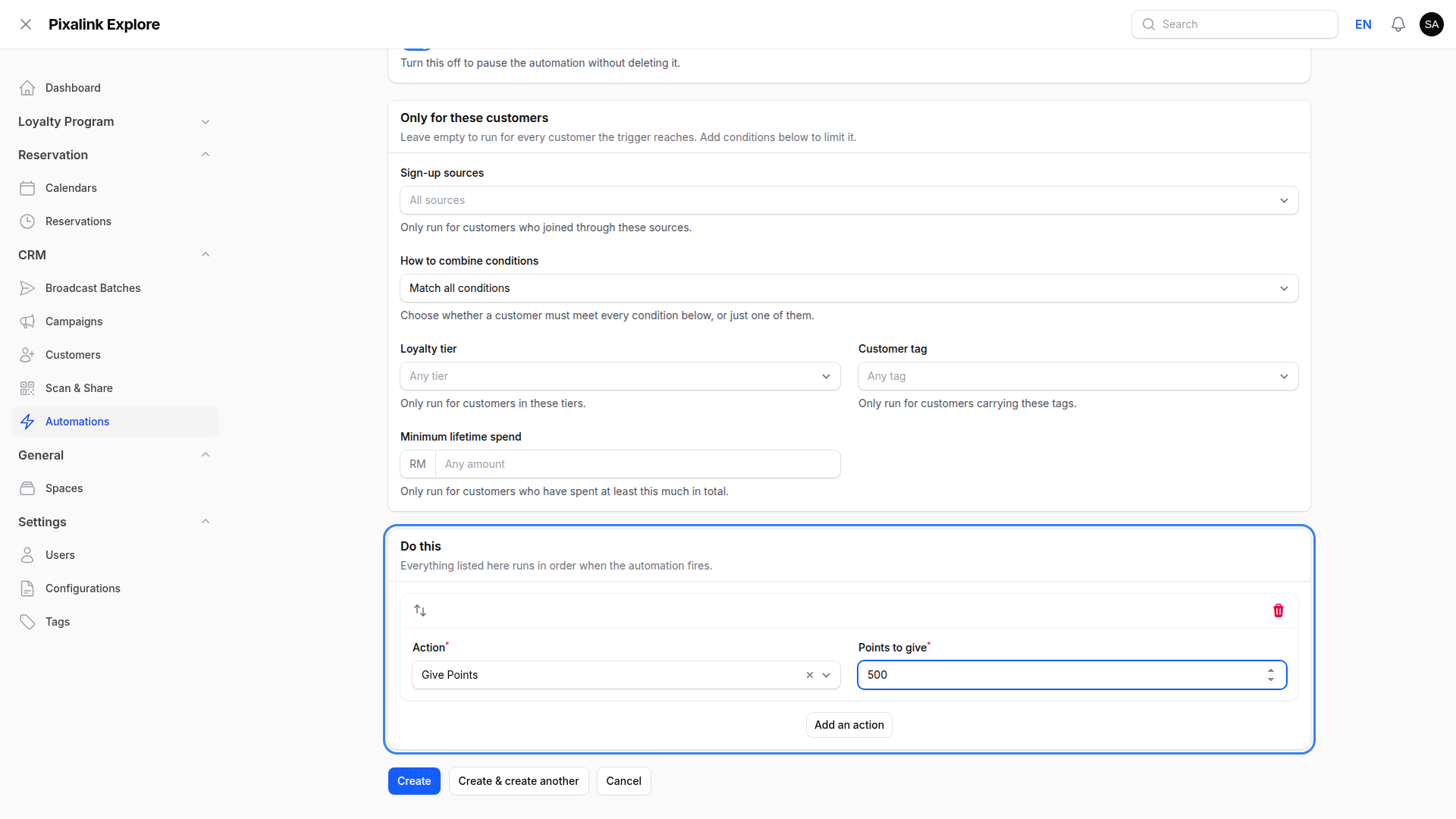Click the Automations lightning bolt icon
Screen dimensions: 1456x819
click(x=27, y=422)
